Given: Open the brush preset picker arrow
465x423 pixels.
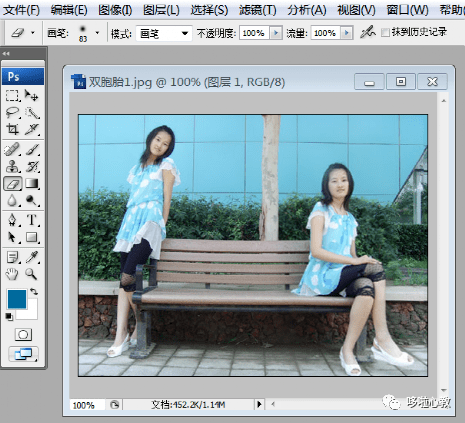Looking at the screenshot, I should (x=97, y=33).
